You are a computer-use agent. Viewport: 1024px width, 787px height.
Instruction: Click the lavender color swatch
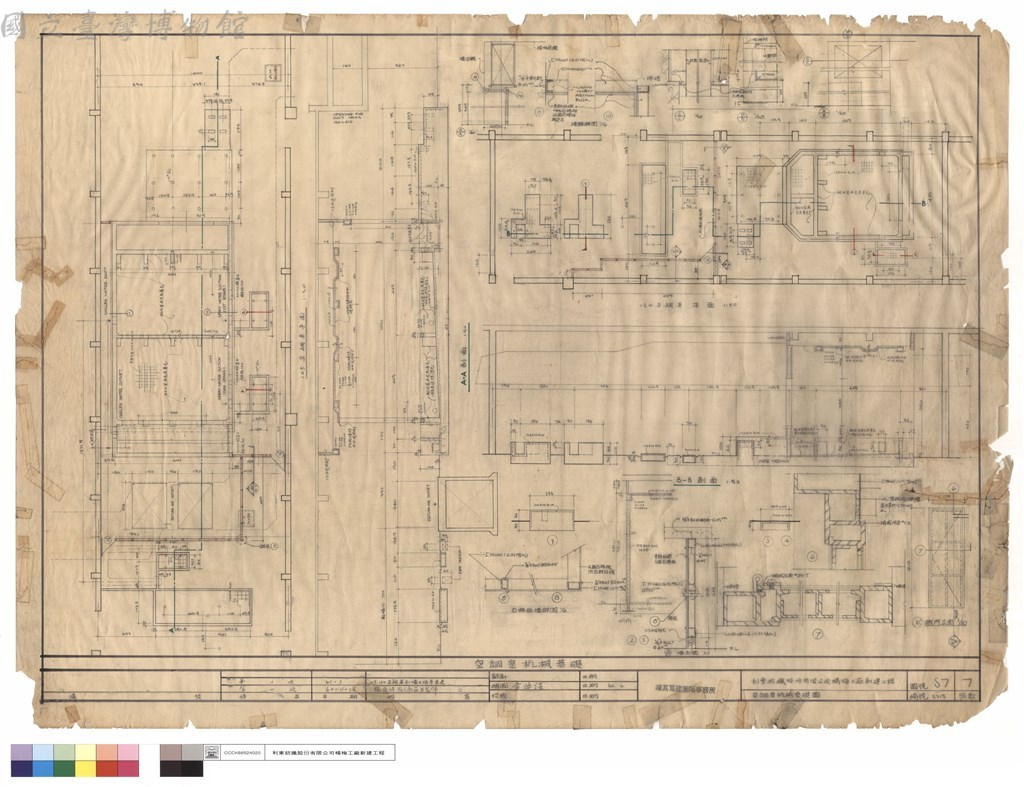(22, 753)
